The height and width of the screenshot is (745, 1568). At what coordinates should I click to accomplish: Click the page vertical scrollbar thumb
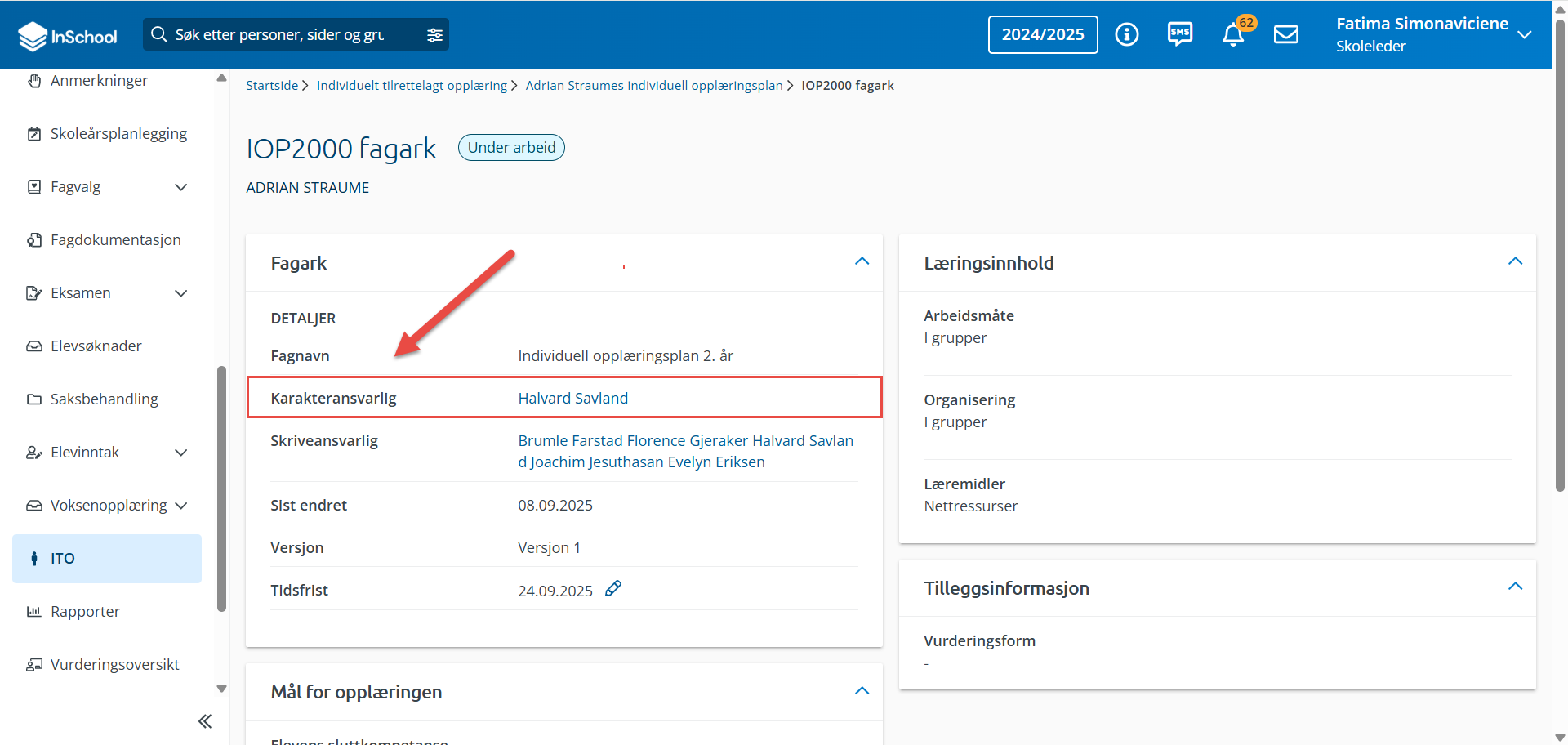1560,255
